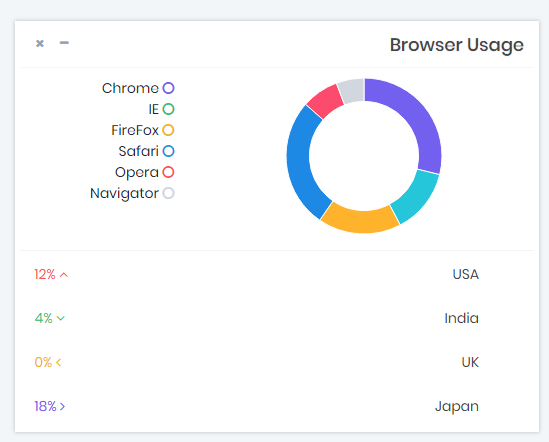Image resolution: width=549 pixels, height=442 pixels.
Task: Click the red up arrow beside 12%
Action: pos(64,275)
